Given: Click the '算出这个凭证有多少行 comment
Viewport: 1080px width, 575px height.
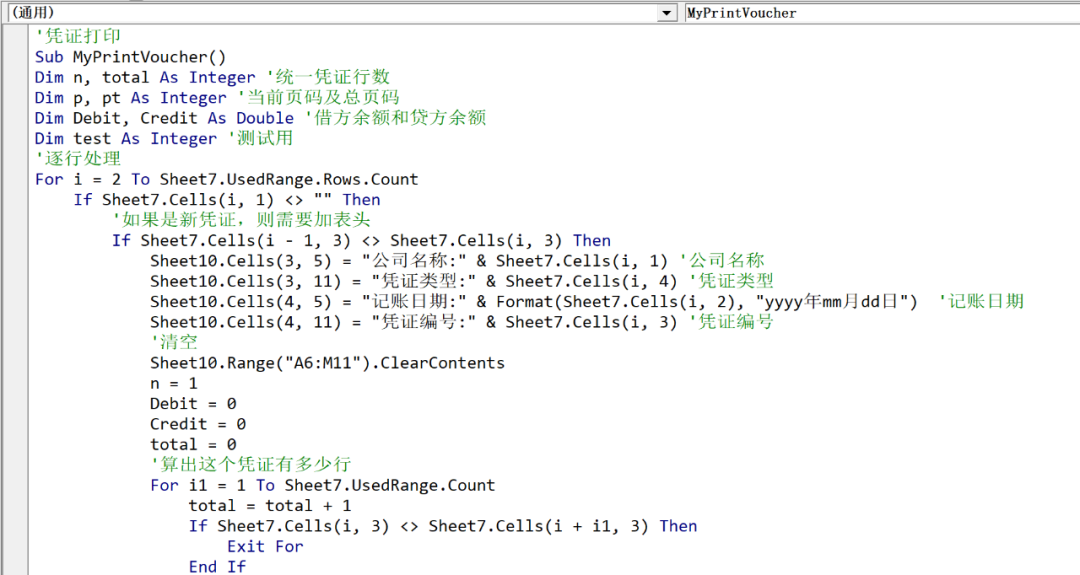Looking at the screenshot, I should coord(251,465).
